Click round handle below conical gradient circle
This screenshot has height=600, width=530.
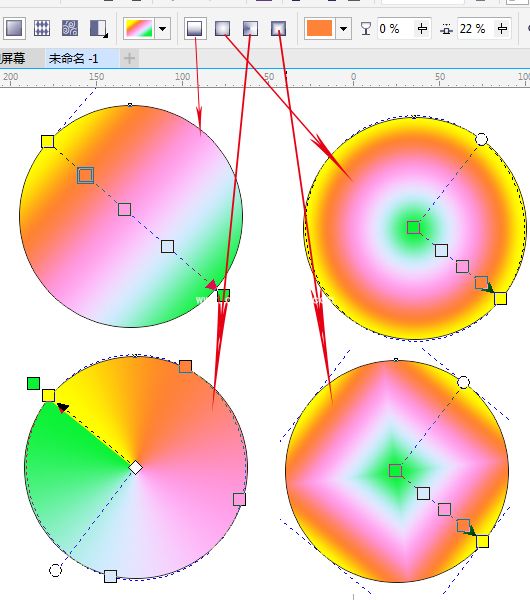pos(55,571)
